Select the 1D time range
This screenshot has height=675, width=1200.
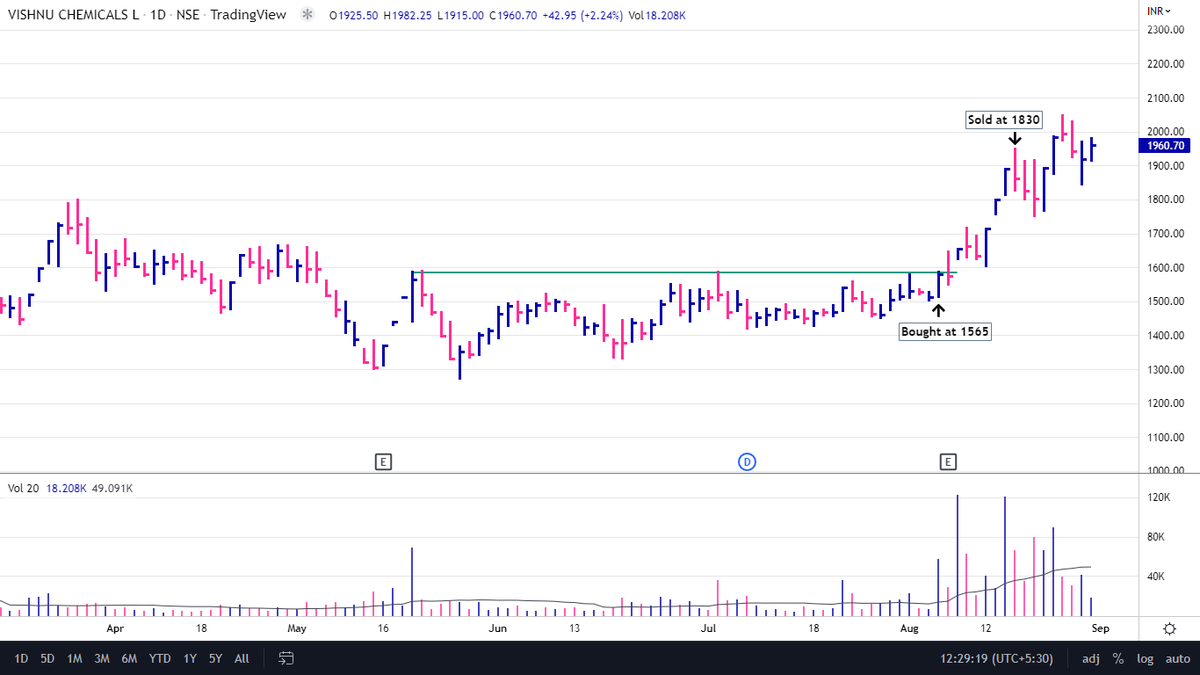[x=21, y=659]
